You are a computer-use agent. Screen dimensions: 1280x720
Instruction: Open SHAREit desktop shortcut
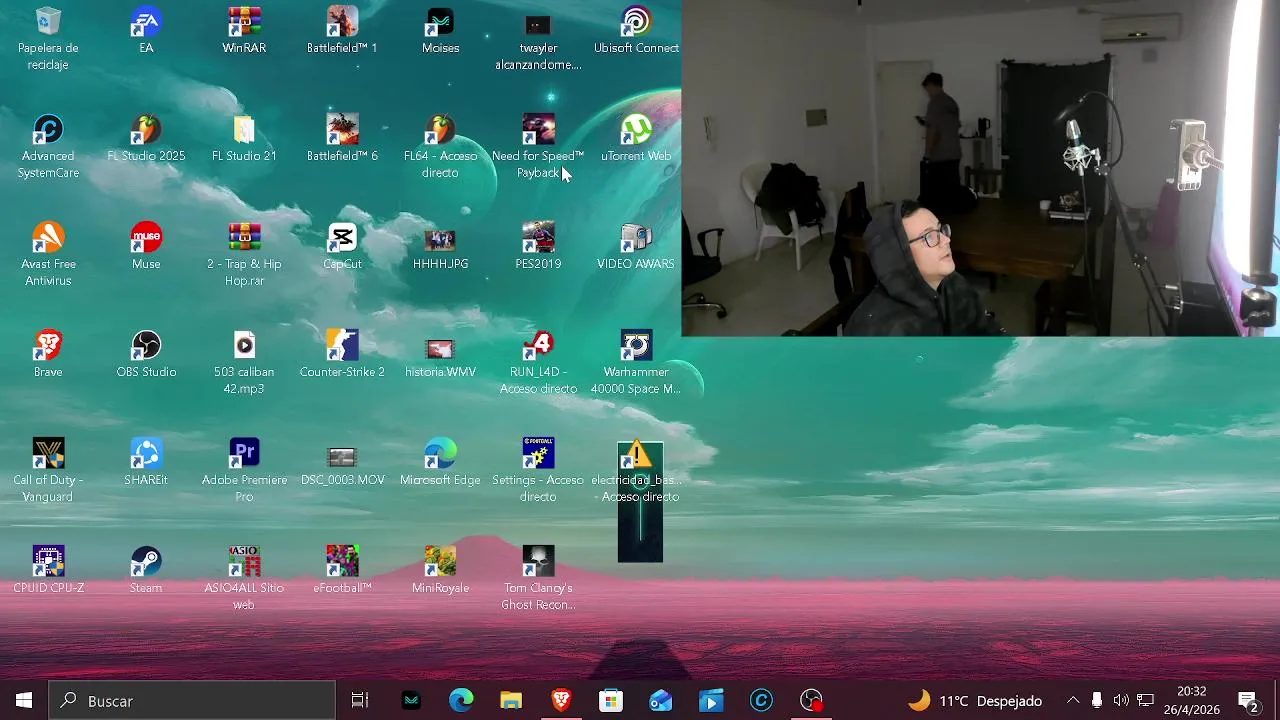(x=146, y=462)
